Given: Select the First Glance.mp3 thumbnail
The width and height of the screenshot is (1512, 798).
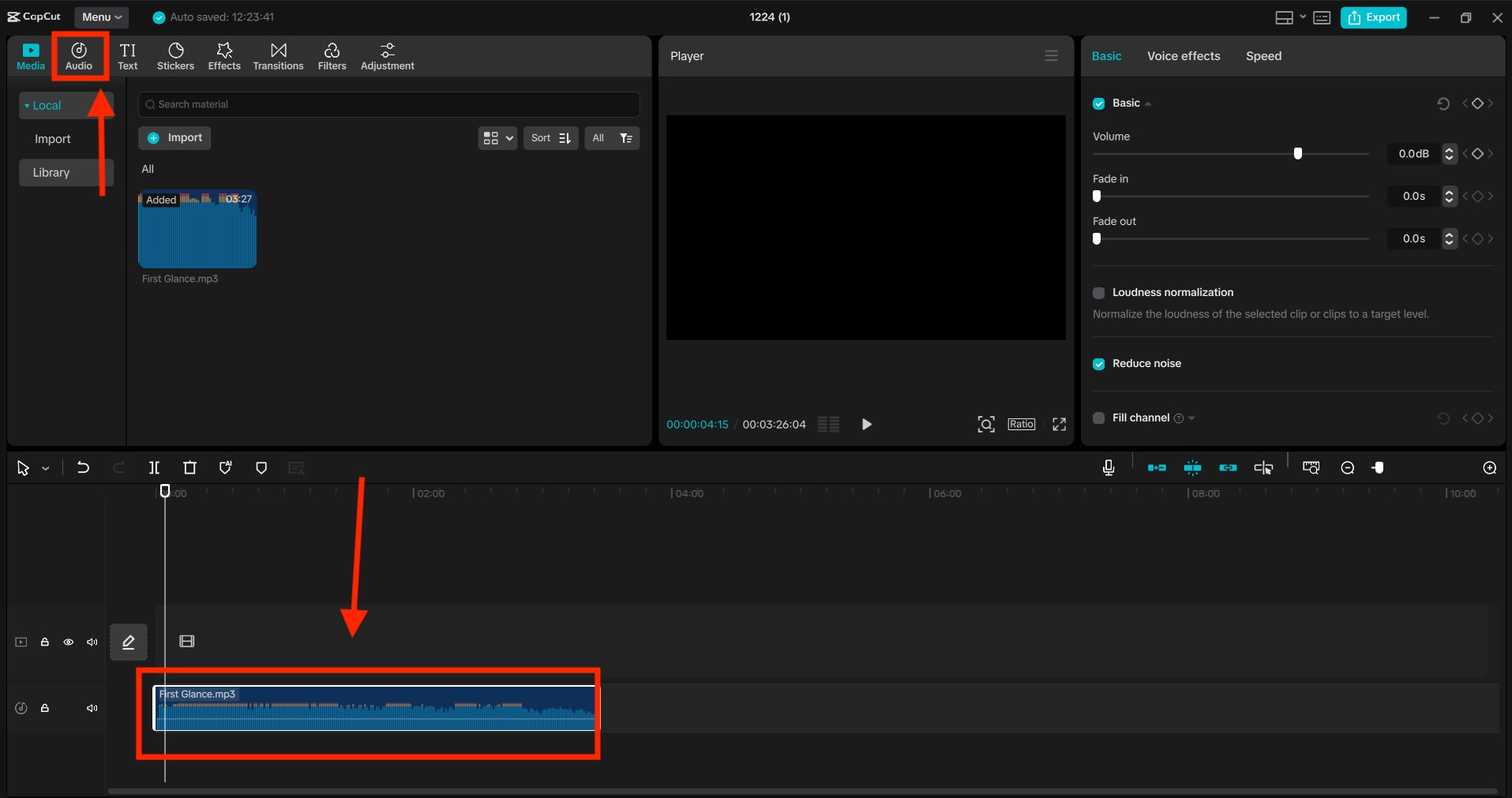Looking at the screenshot, I should coord(197,230).
